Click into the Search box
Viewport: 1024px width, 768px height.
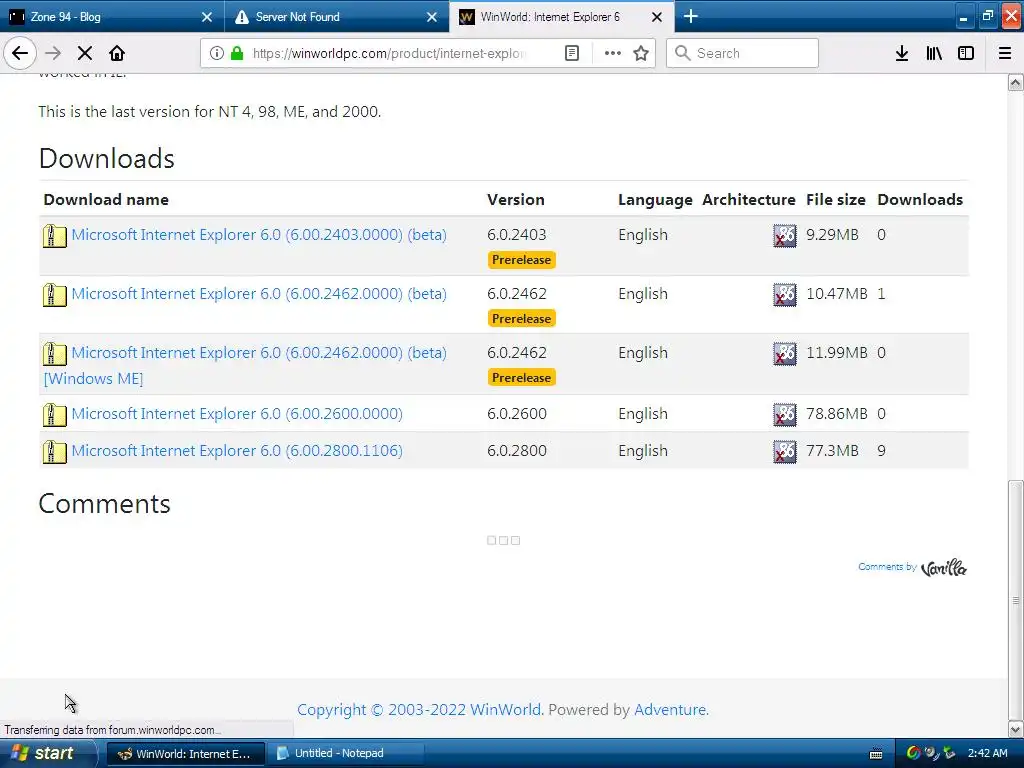[743, 53]
